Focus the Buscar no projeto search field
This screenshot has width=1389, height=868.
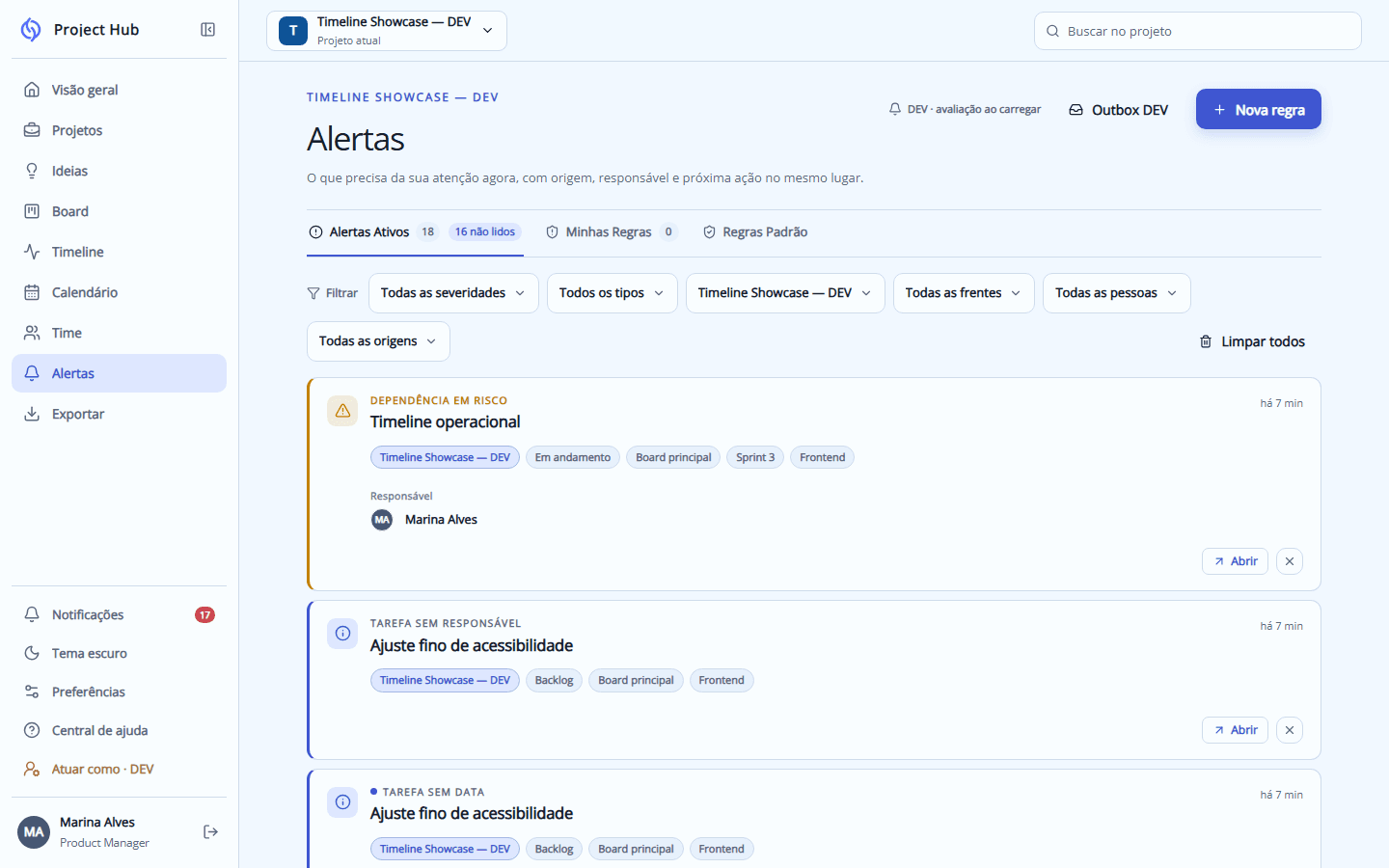click(1197, 31)
